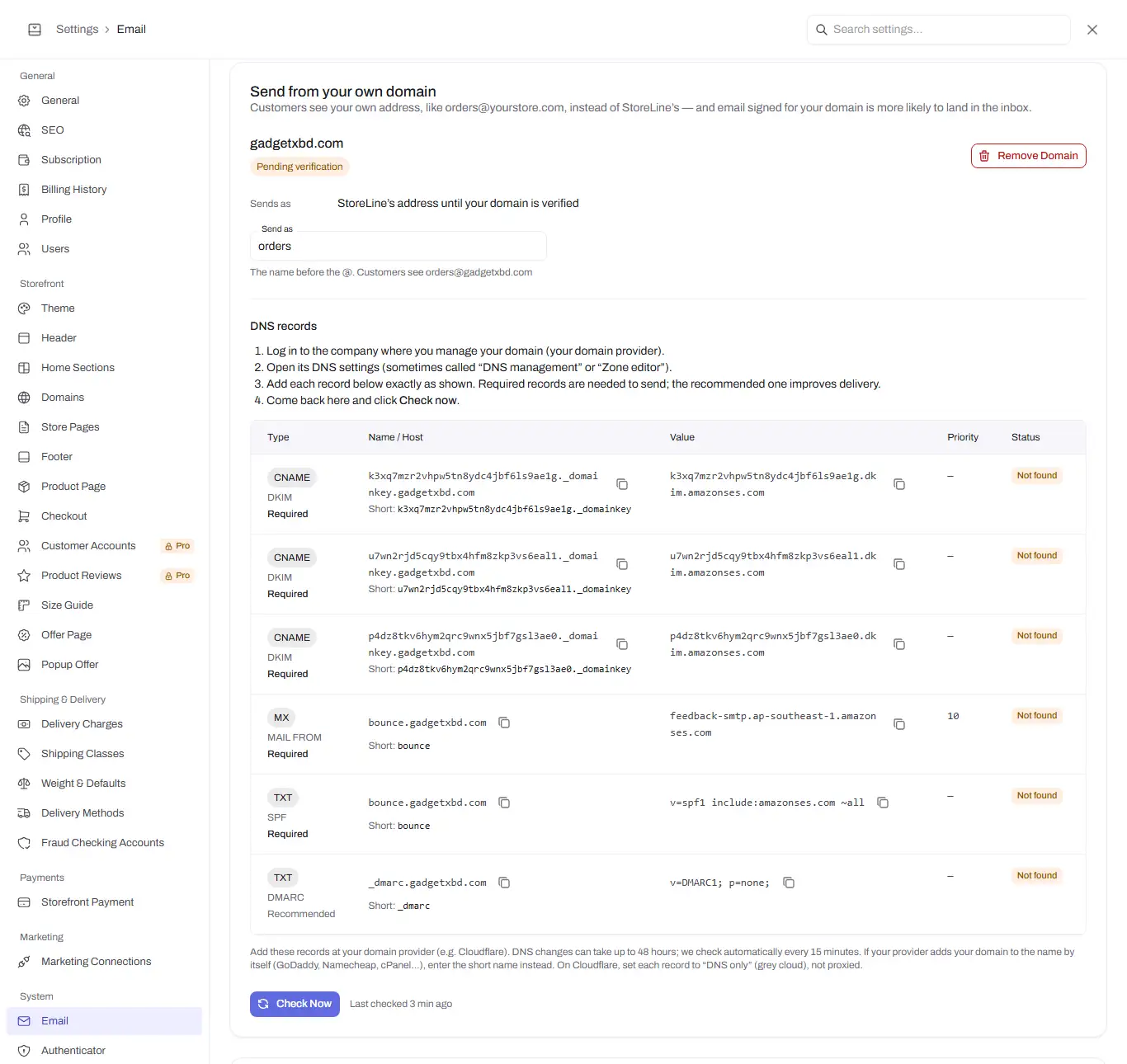
Task: Open Header settings
Action: 104,338
